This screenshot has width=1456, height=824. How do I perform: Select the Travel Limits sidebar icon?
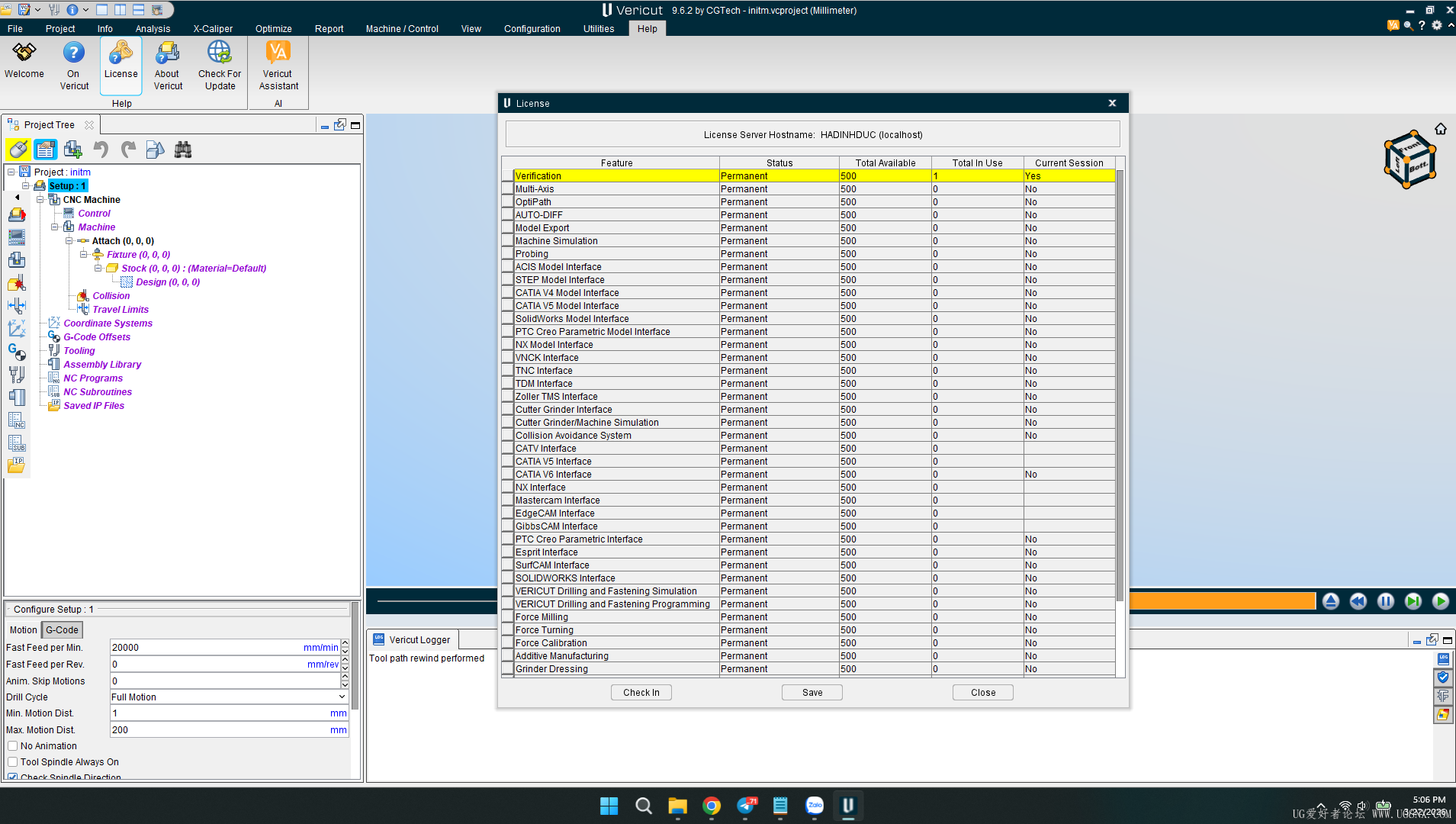[x=17, y=306]
